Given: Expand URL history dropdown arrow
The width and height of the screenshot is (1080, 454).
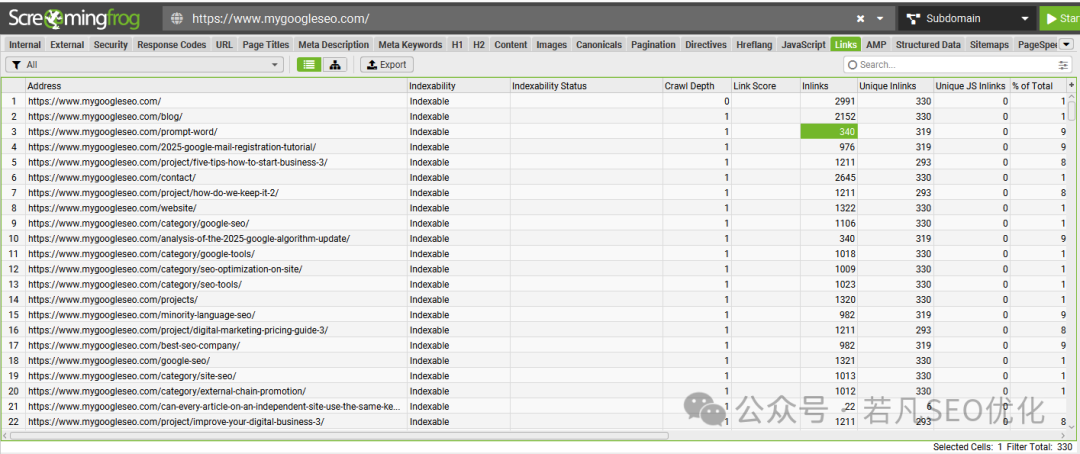Looking at the screenshot, I should point(880,19).
